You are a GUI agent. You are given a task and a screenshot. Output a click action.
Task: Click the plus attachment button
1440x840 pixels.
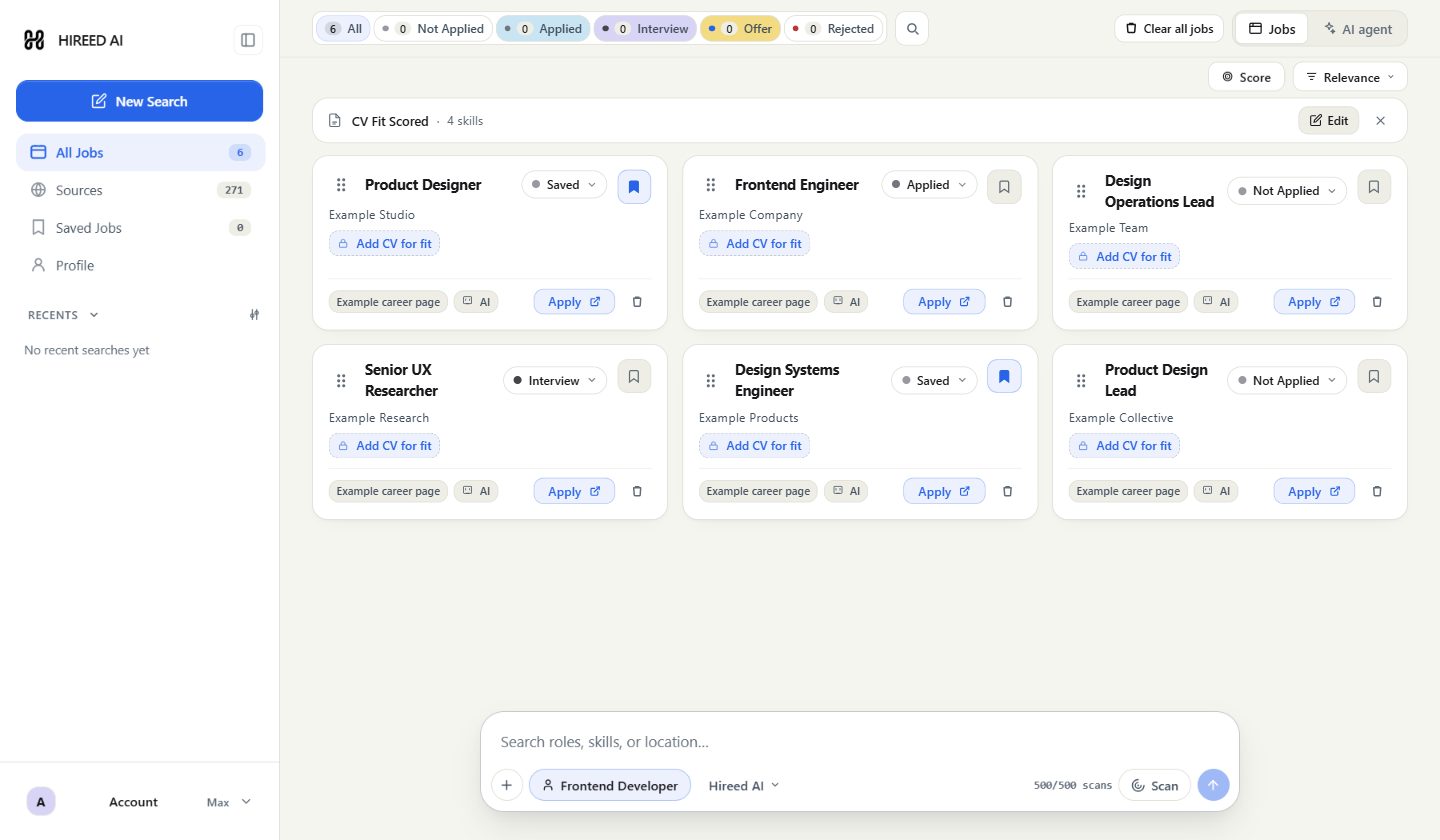(x=507, y=785)
